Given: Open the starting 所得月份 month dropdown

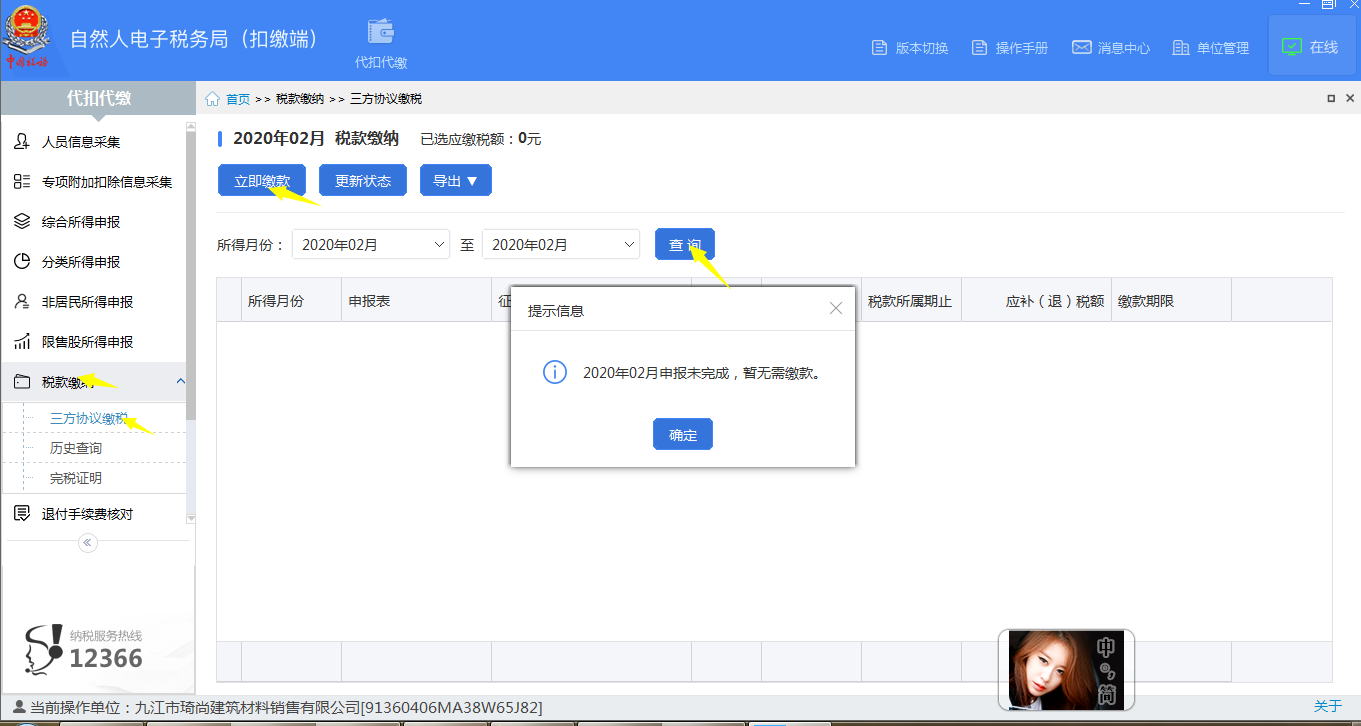Looking at the screenshot, I should click(x=370, y=244).
